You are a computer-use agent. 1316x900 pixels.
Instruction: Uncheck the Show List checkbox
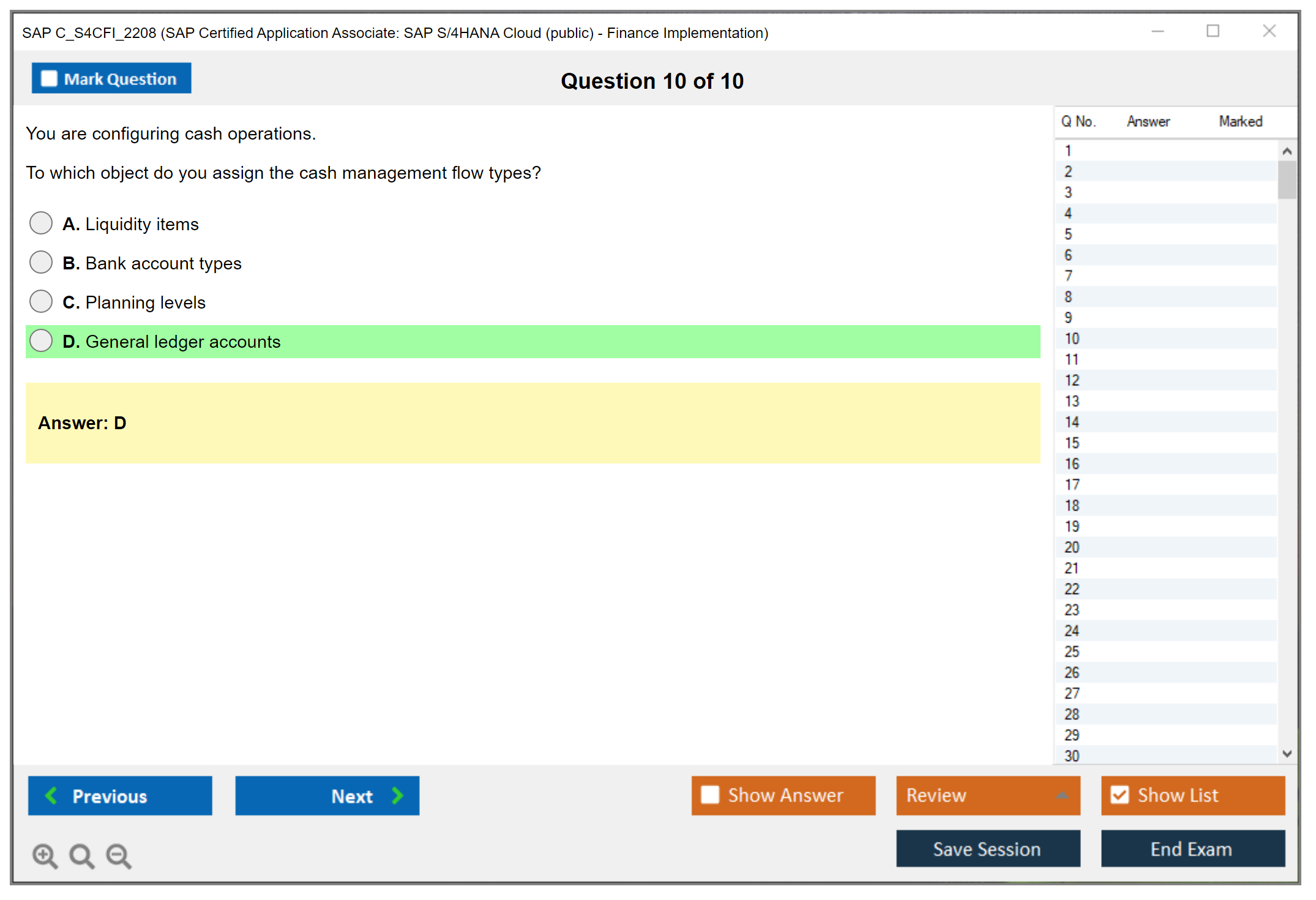point(1120,795)
